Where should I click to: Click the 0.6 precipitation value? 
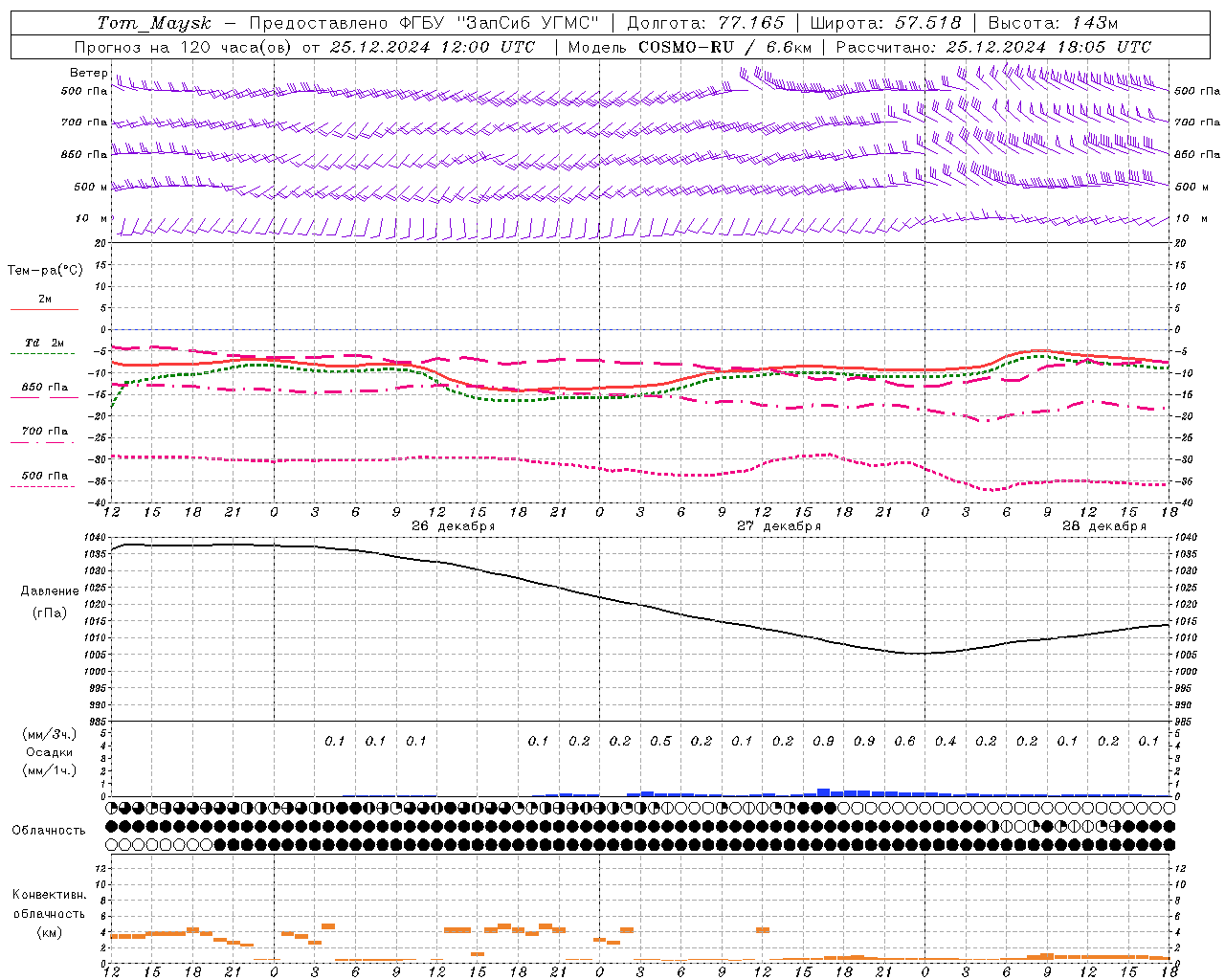click(904, 741)
